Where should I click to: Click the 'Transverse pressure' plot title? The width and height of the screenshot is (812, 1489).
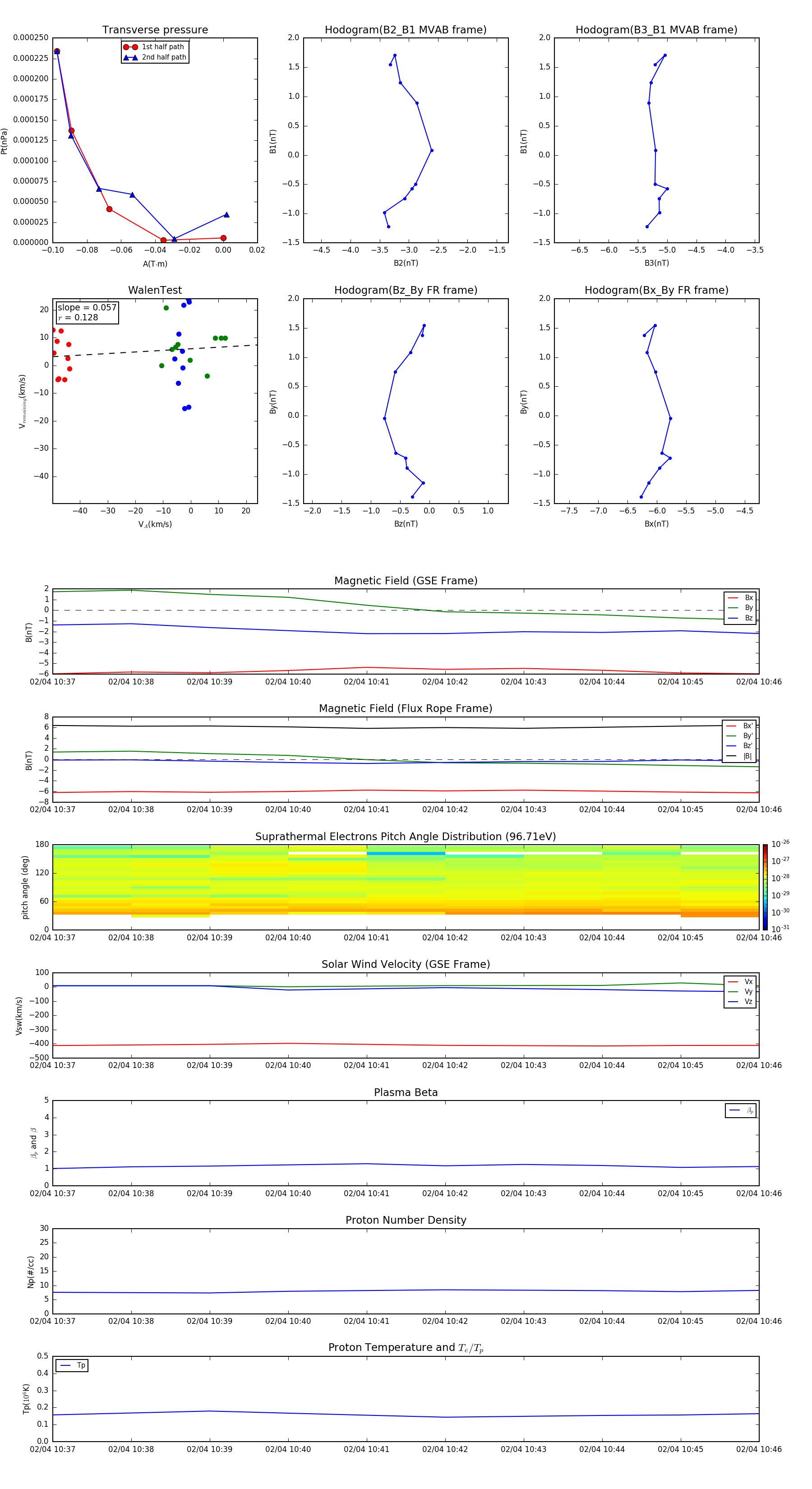(155, 30)
